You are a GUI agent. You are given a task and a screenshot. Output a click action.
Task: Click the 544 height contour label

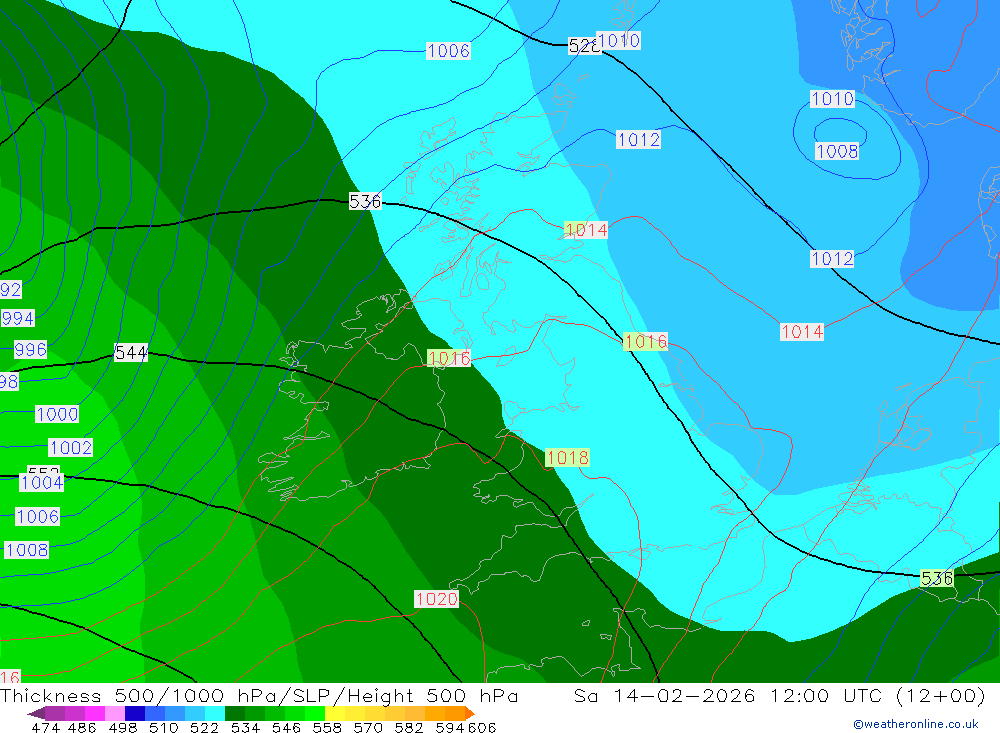pos(131,352)
